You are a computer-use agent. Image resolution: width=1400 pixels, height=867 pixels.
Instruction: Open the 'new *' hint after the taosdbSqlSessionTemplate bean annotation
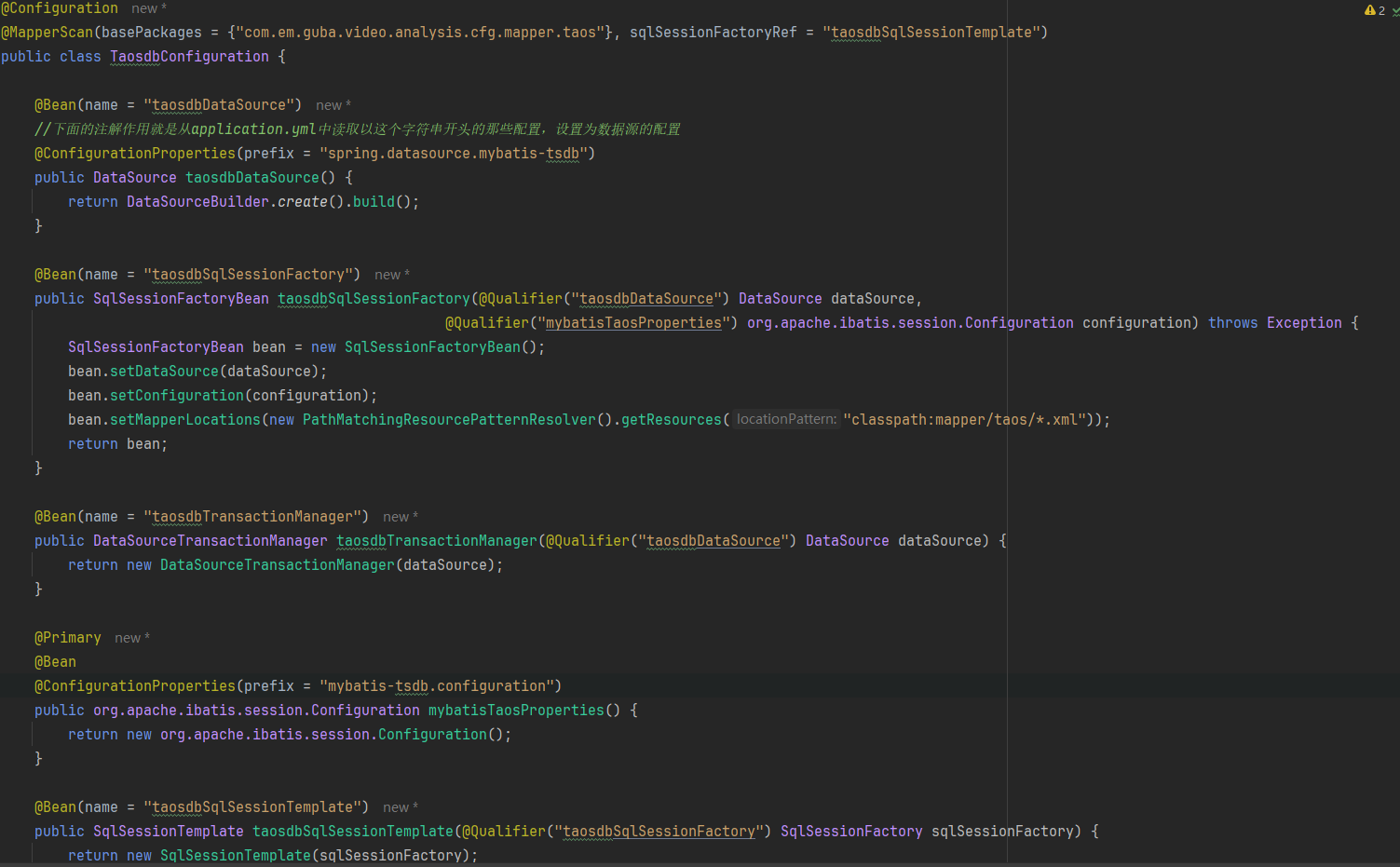[401, 807]
